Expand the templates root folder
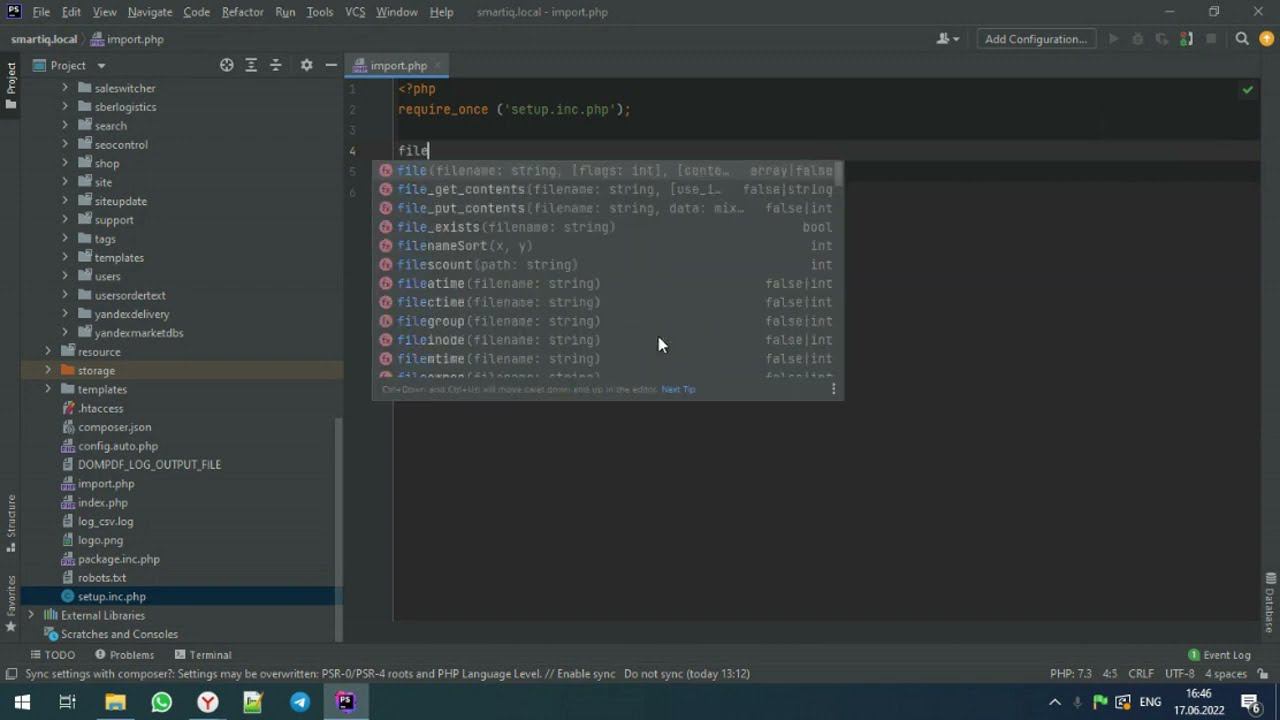1280x720 pixels. coord(48,389)
